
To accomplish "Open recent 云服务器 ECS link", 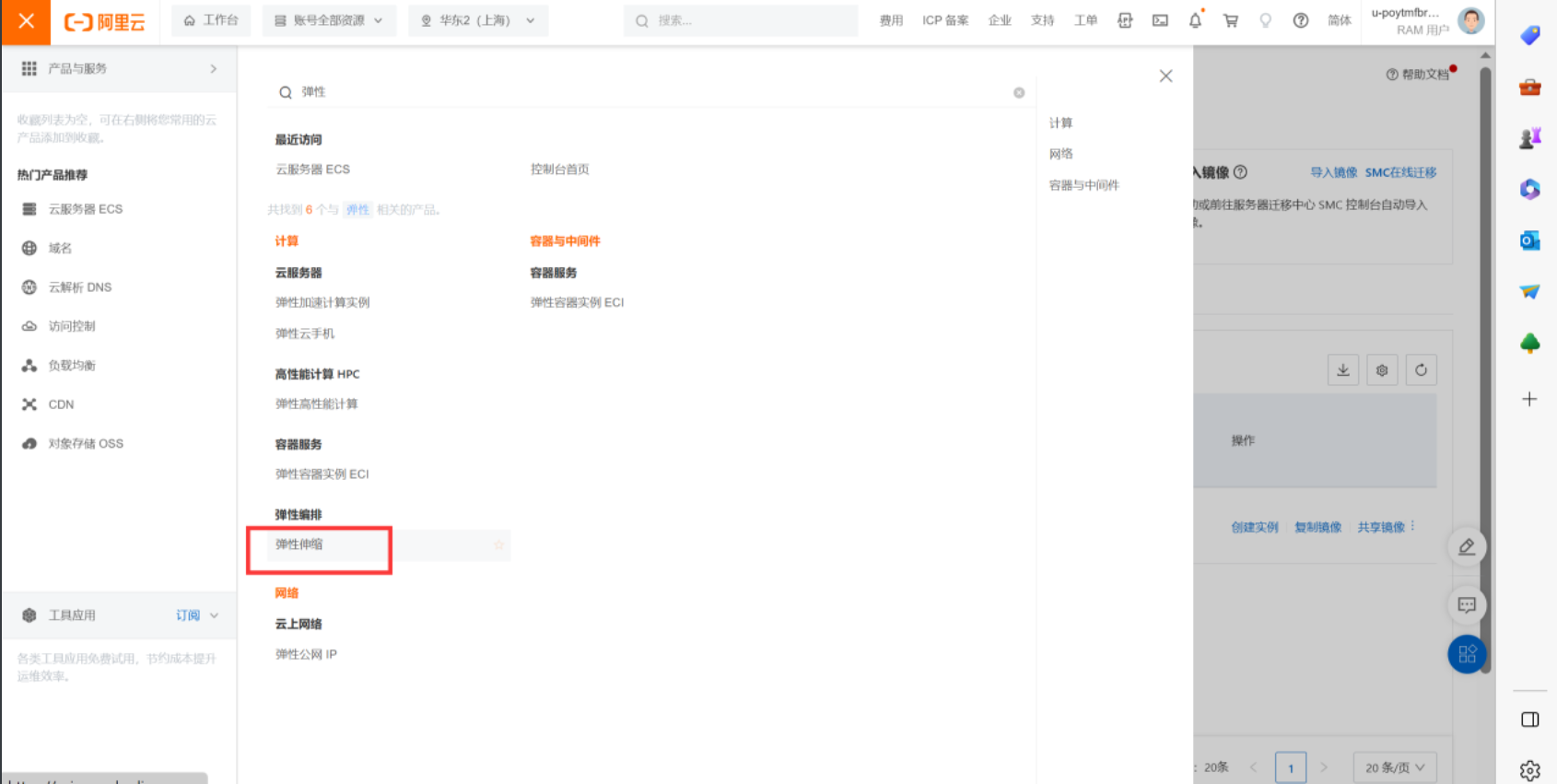I will tap(312, 170).
